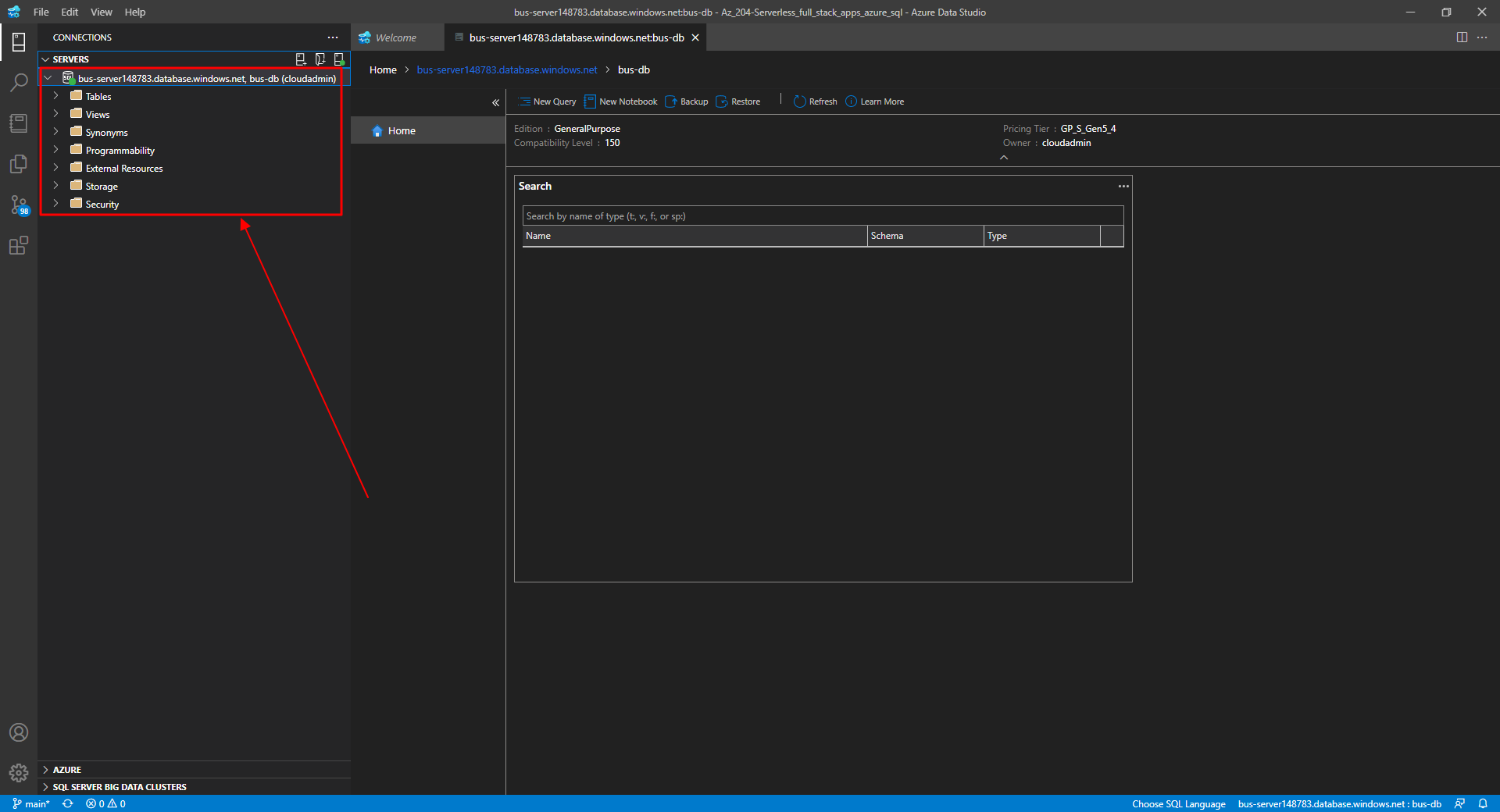Open editor more actions ellipsis at top right
This screenshot has height=812, width=1500.
click(1482, 37)
